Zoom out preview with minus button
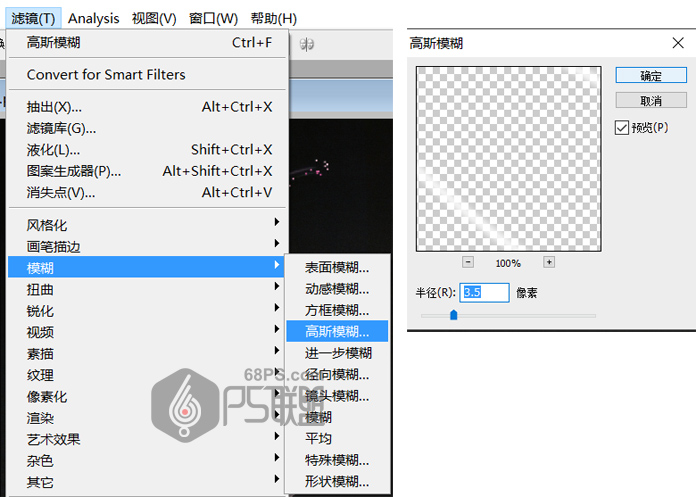Viewport: 696px width, 497px height. [x=468, y=262]
